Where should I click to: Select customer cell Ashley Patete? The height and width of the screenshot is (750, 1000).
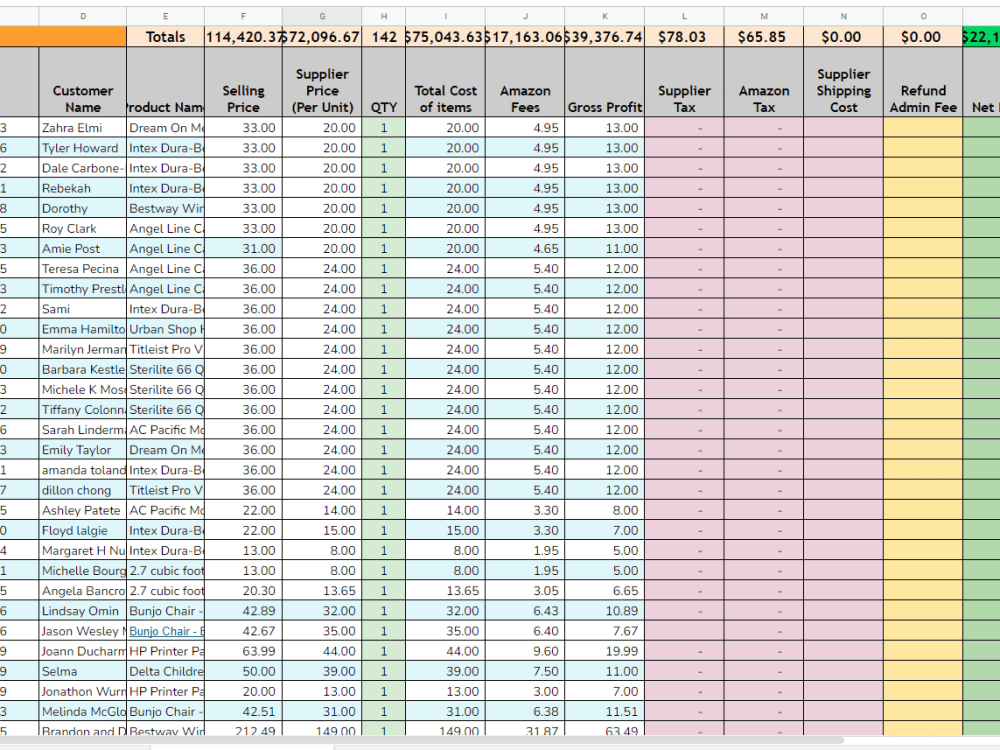pos(83,510)
